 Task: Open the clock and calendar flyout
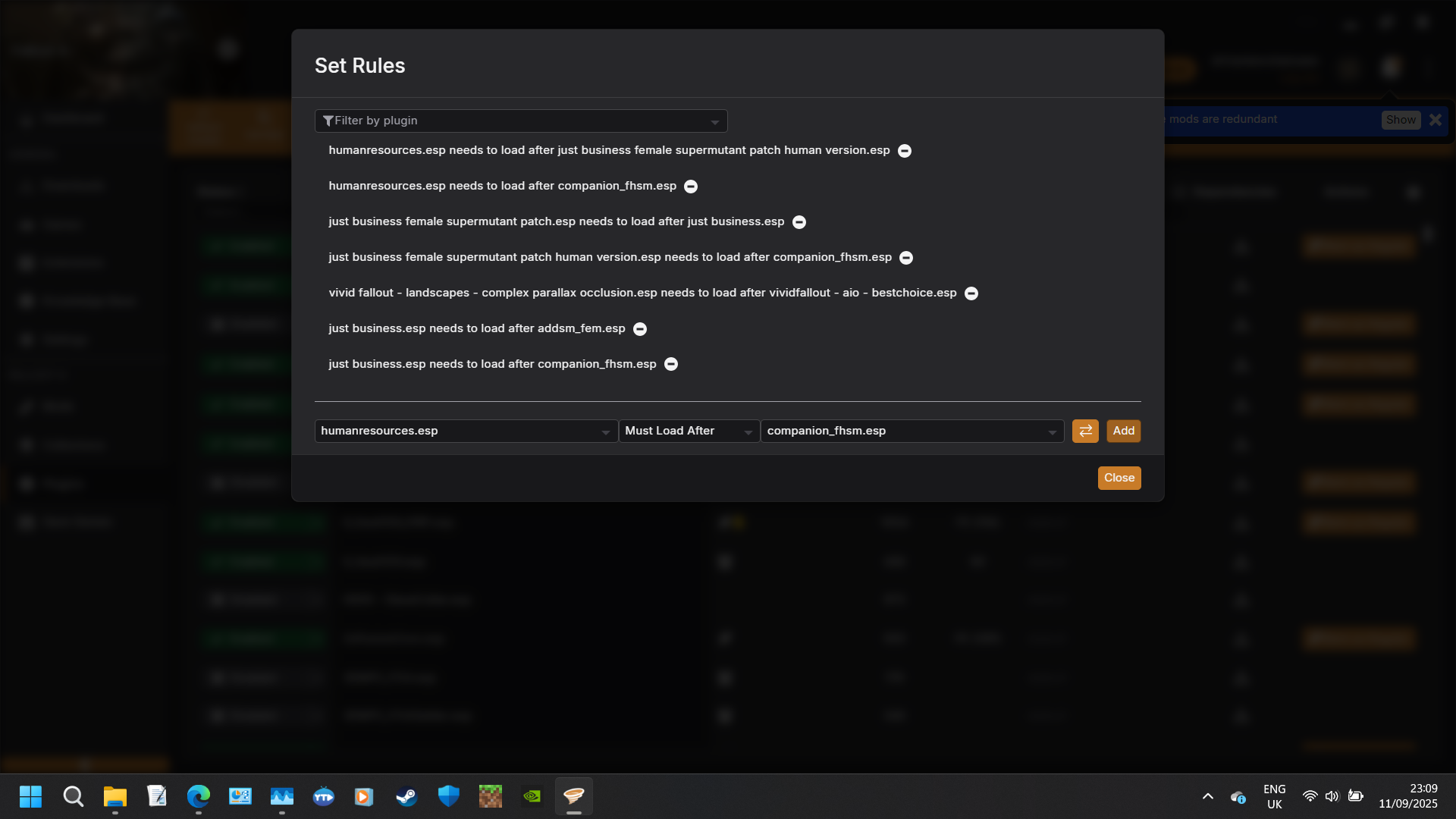click(1408, 796)
